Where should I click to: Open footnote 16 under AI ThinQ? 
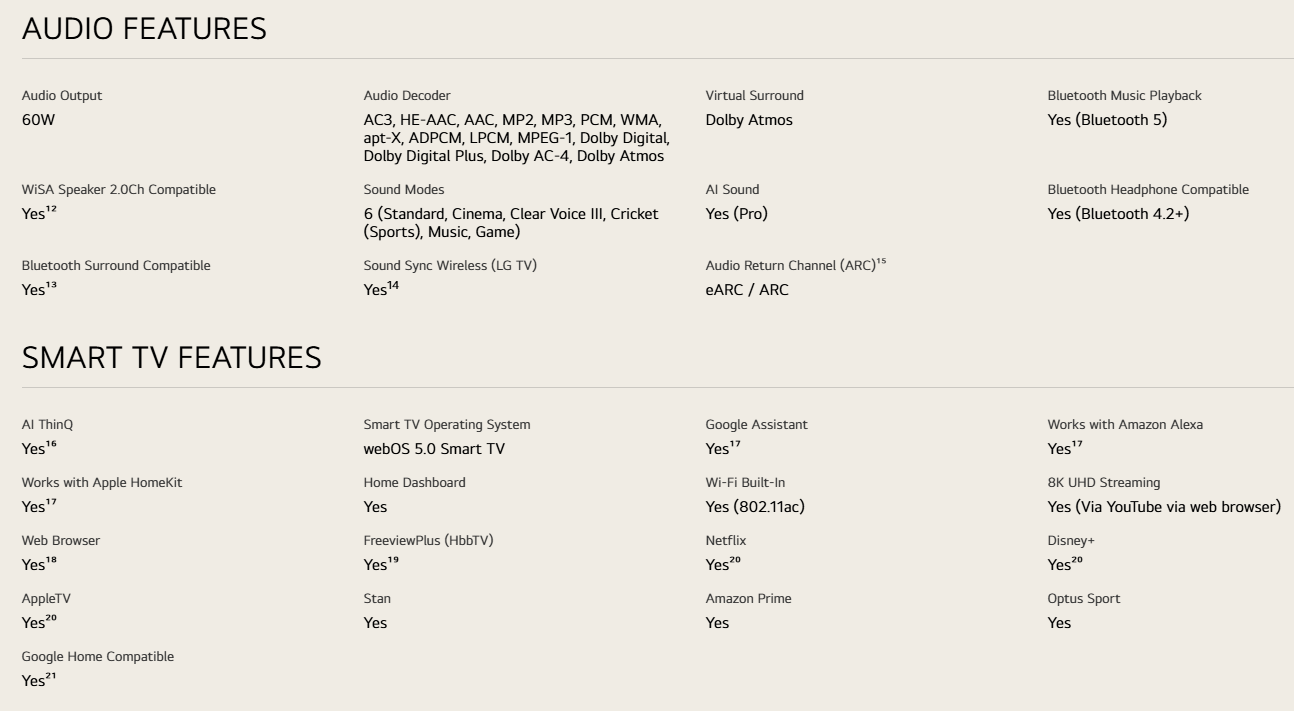pos(50,443)
